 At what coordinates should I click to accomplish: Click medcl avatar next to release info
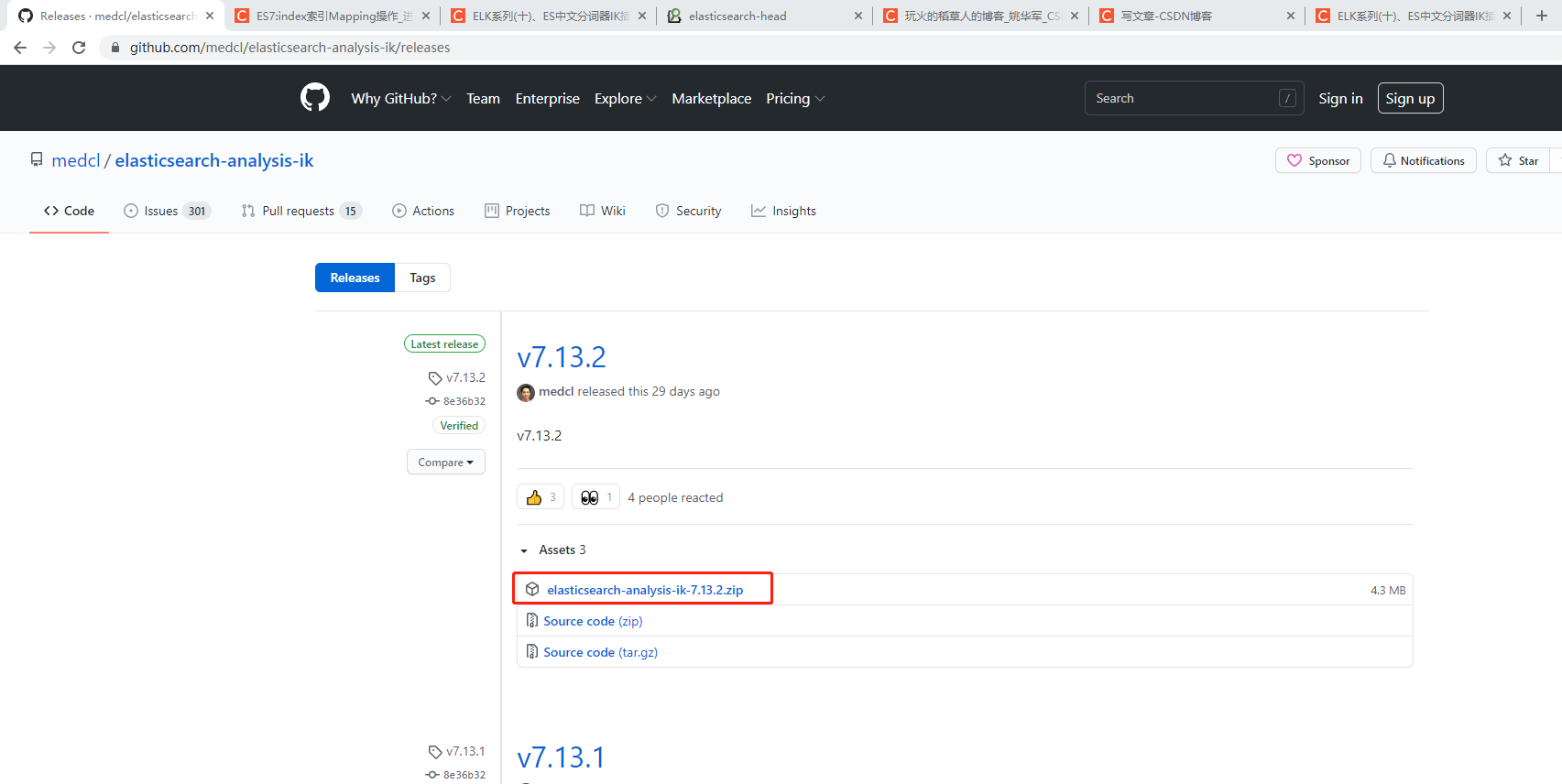[x=526, y=392]
